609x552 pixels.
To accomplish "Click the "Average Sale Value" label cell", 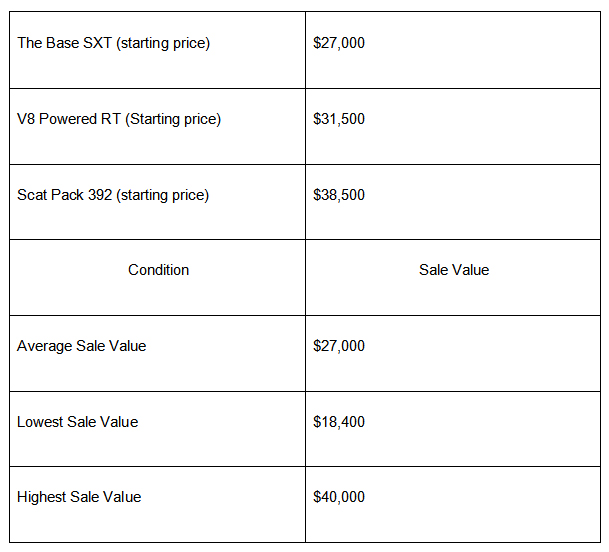I will pyautogui.click(x=82, y=346).
